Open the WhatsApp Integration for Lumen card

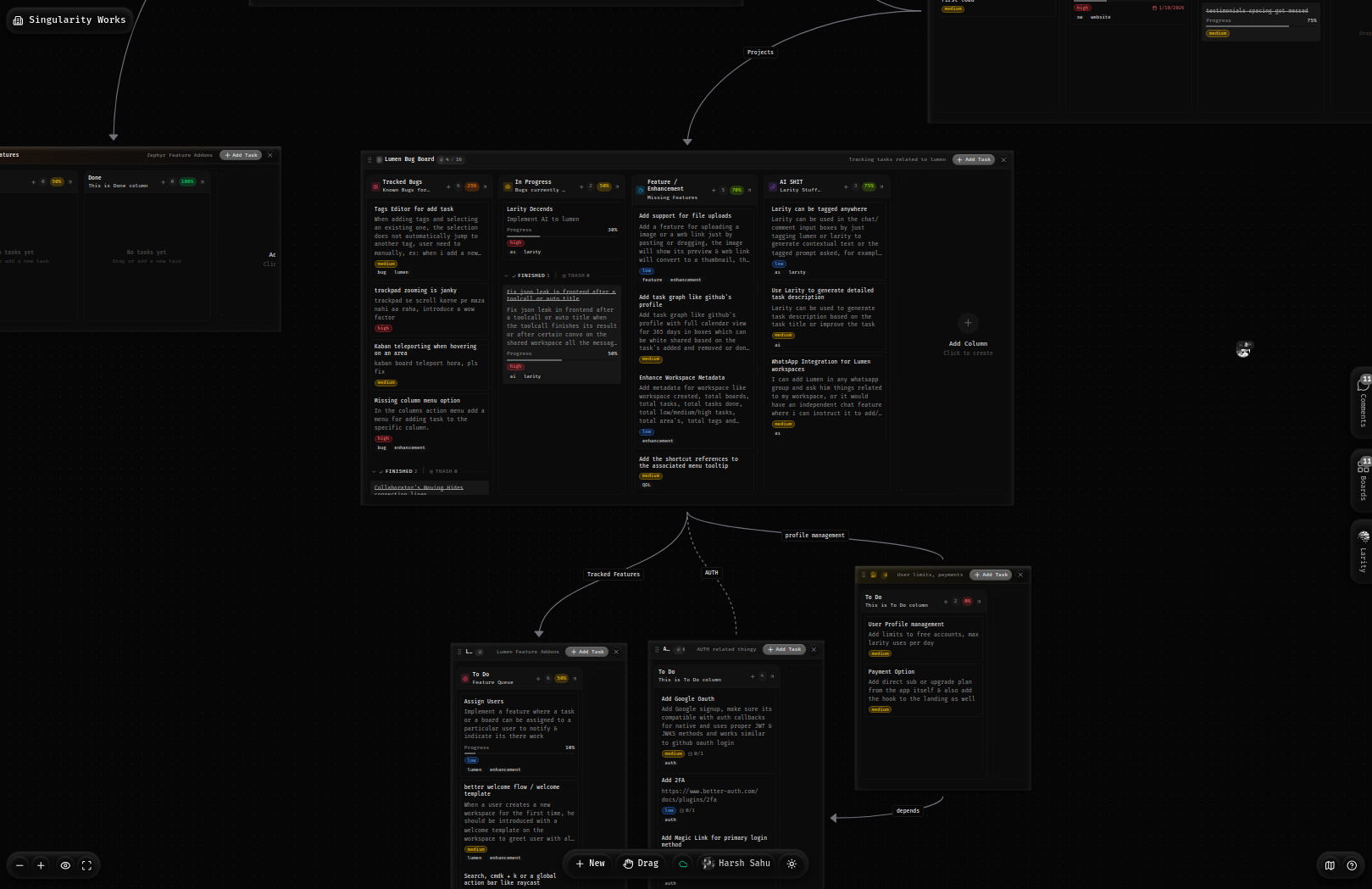pyautogui.click(x=827, y=398)
